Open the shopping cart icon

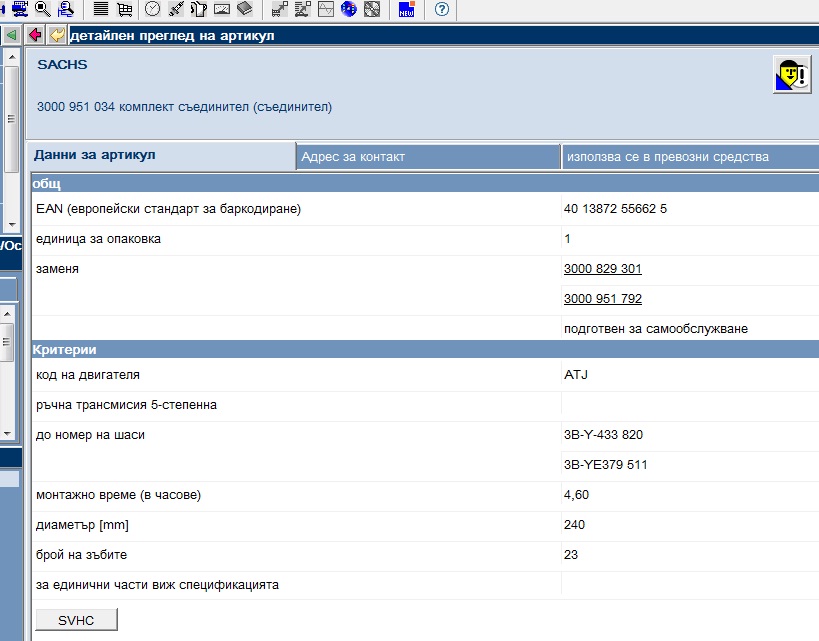tap(125, 9)
